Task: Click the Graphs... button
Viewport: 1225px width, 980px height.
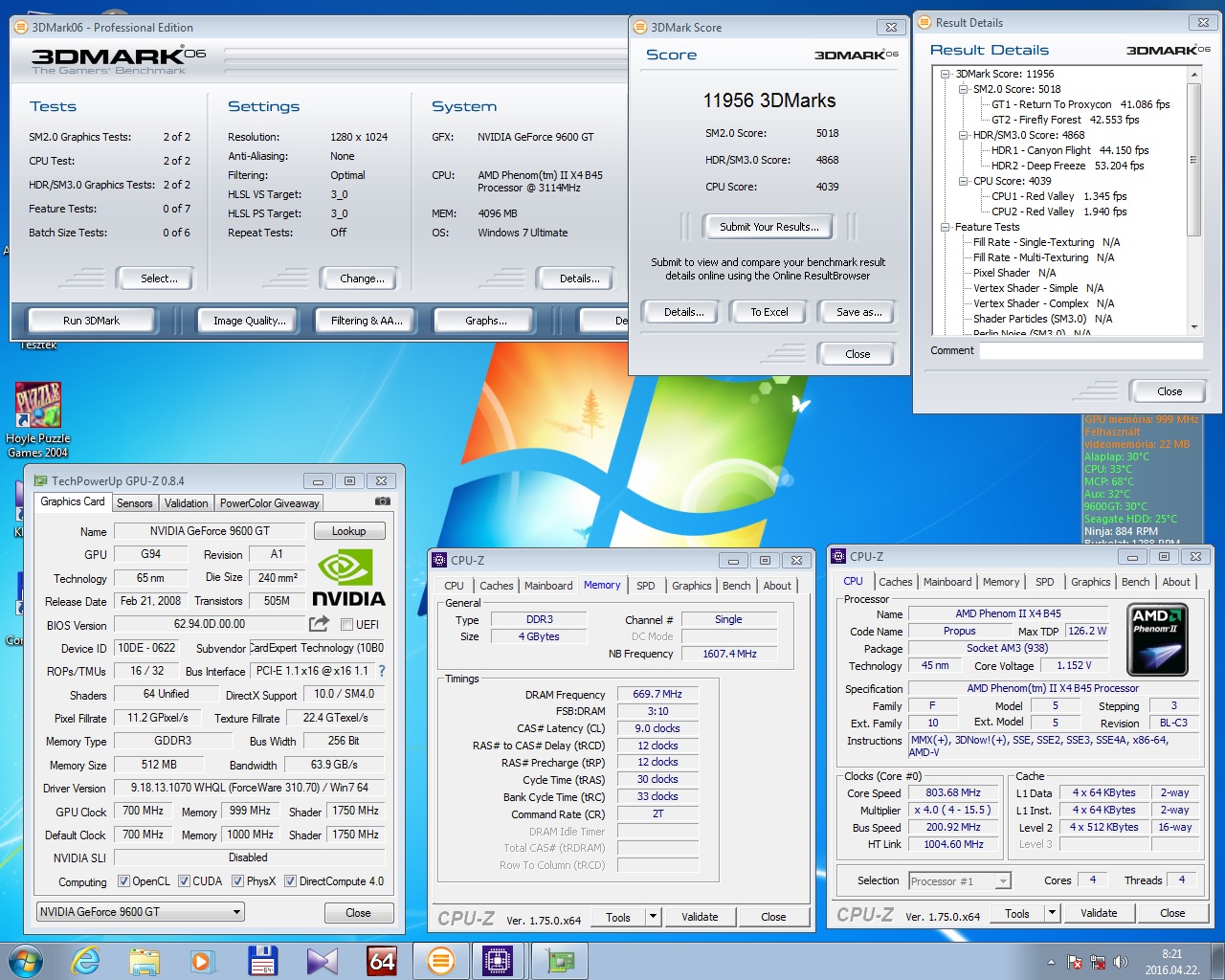Action: click(486, 321)
